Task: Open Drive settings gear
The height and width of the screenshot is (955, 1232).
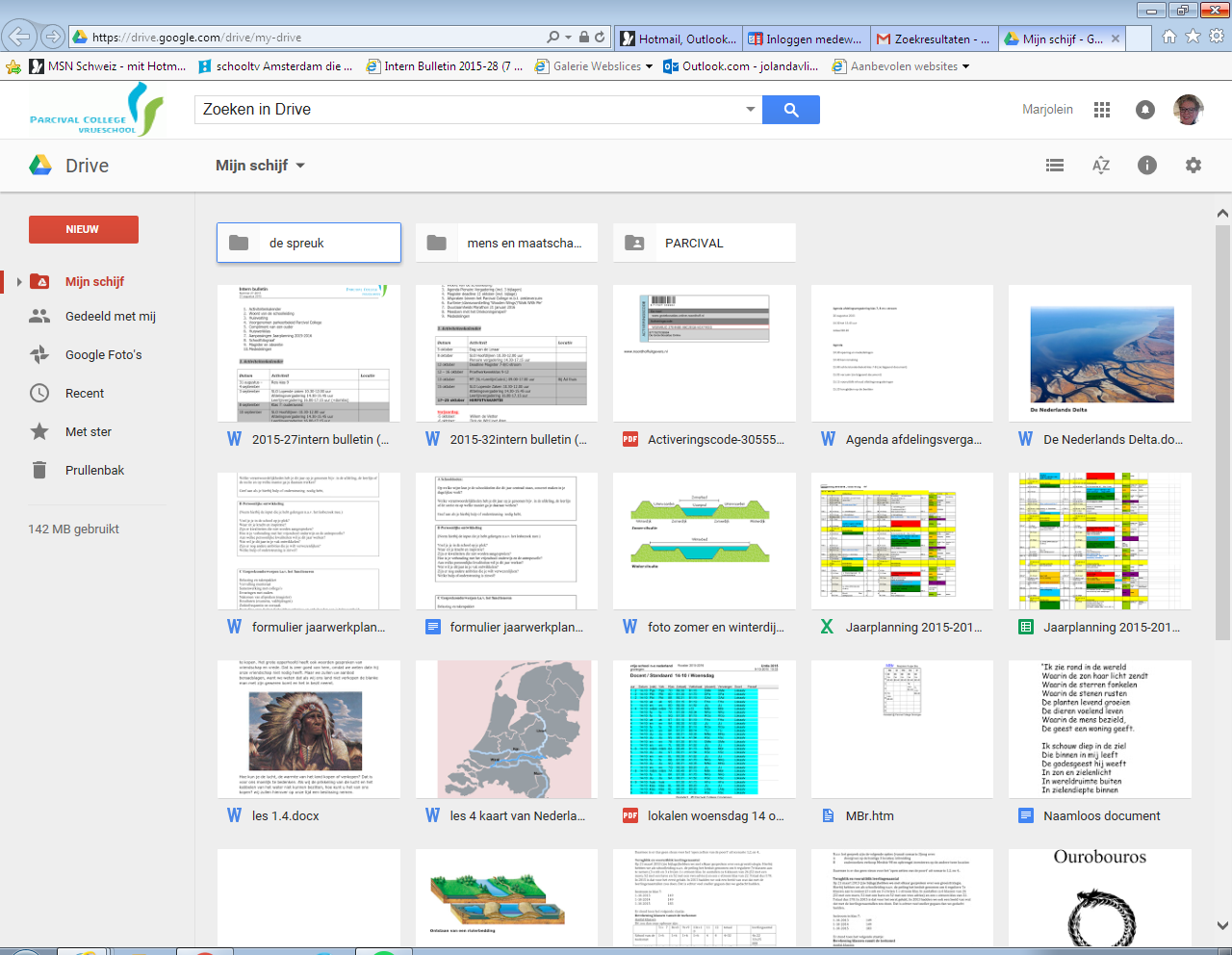Action: pos(1193,166)
